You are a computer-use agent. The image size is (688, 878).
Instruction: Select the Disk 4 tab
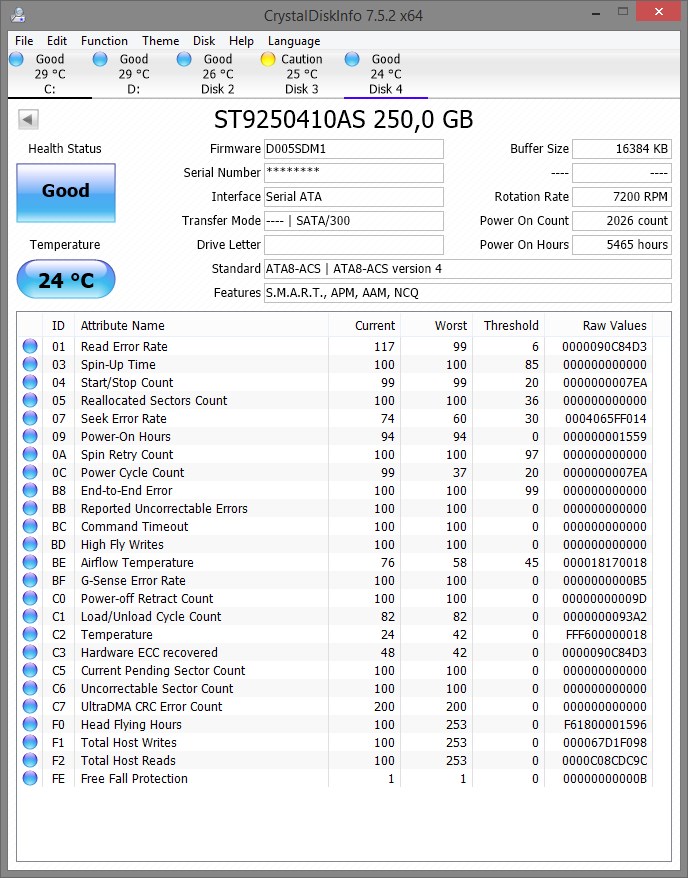click(386, 74)
